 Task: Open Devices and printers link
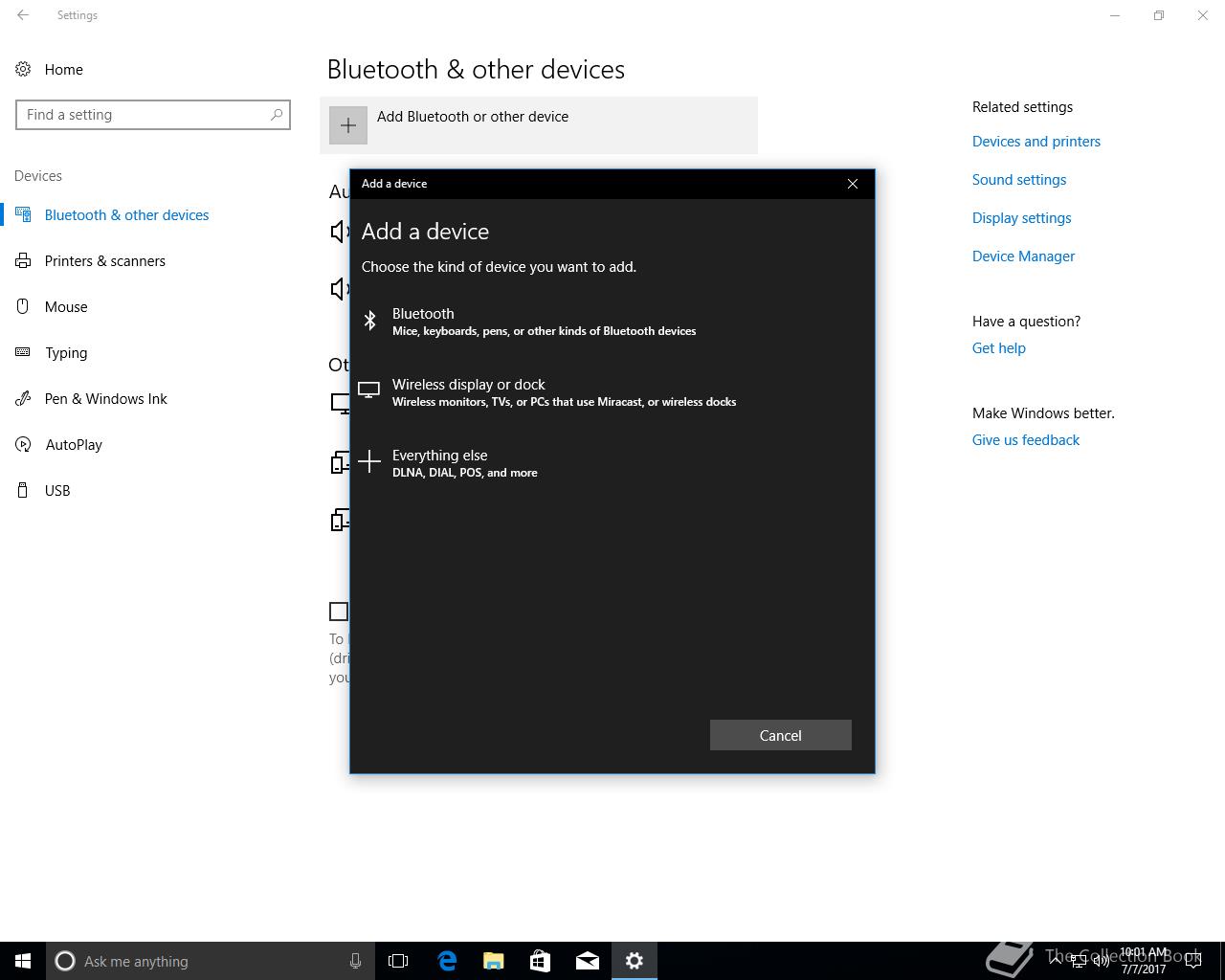1036,142
